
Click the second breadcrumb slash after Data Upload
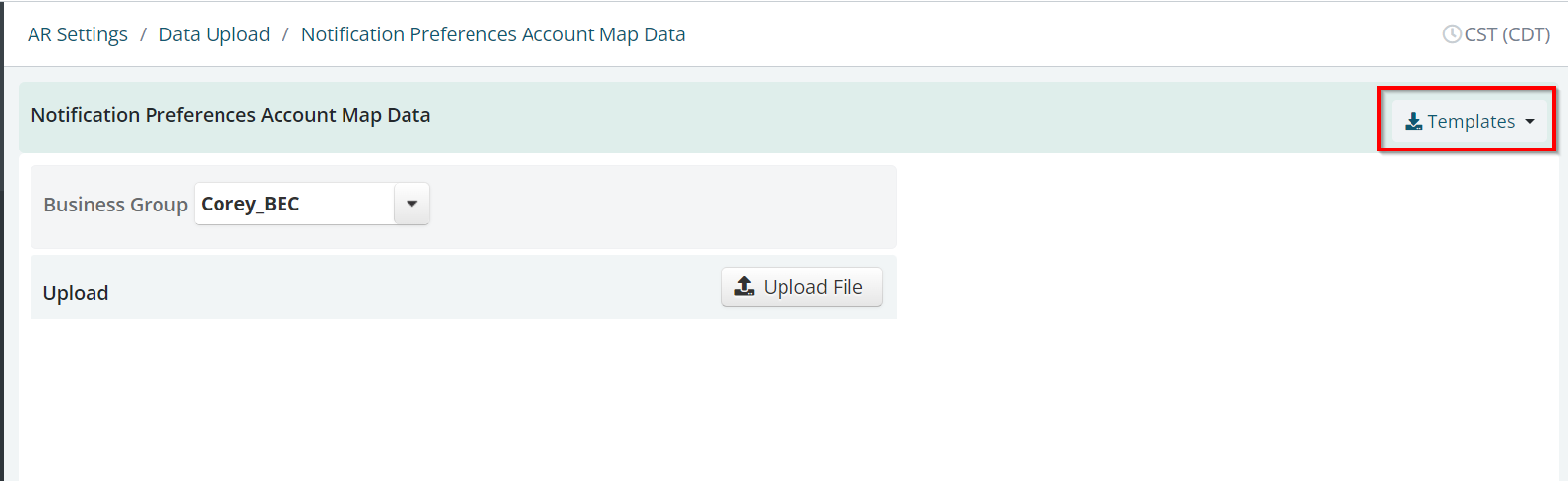[285, 34]
